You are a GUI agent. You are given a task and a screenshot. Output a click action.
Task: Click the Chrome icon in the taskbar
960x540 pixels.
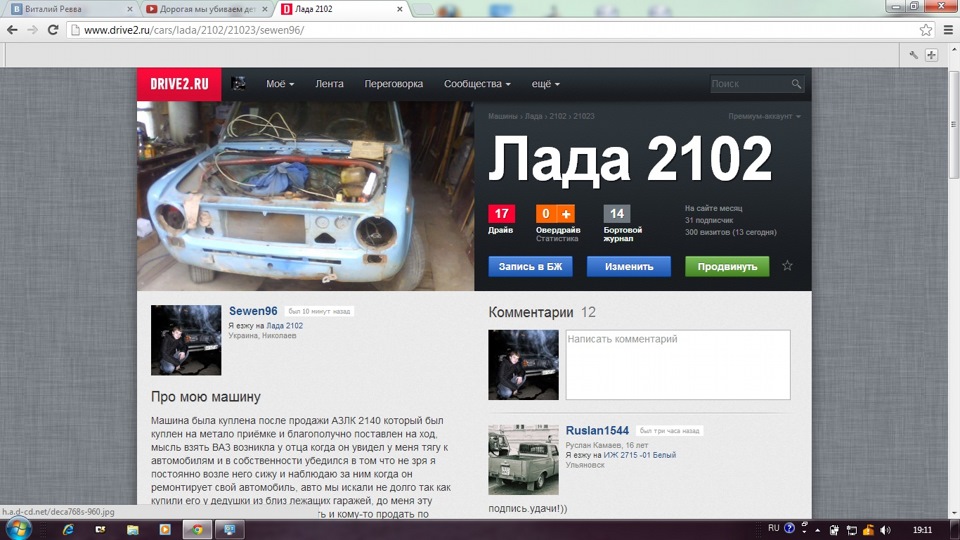coord(197,529)
